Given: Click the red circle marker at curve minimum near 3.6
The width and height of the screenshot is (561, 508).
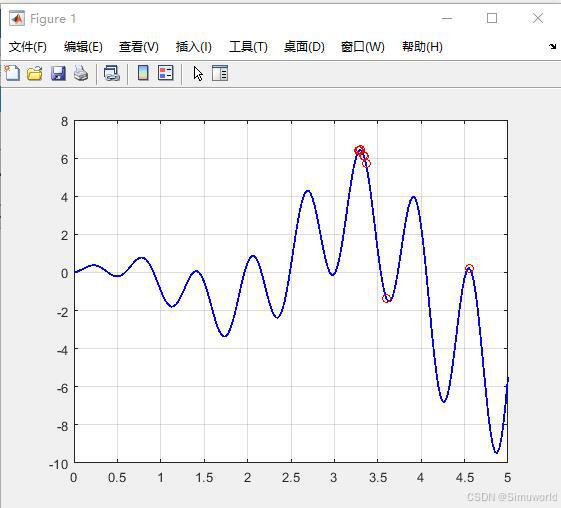Looking at the screenshot, I should pyautogui.click(x=386, y=298).
